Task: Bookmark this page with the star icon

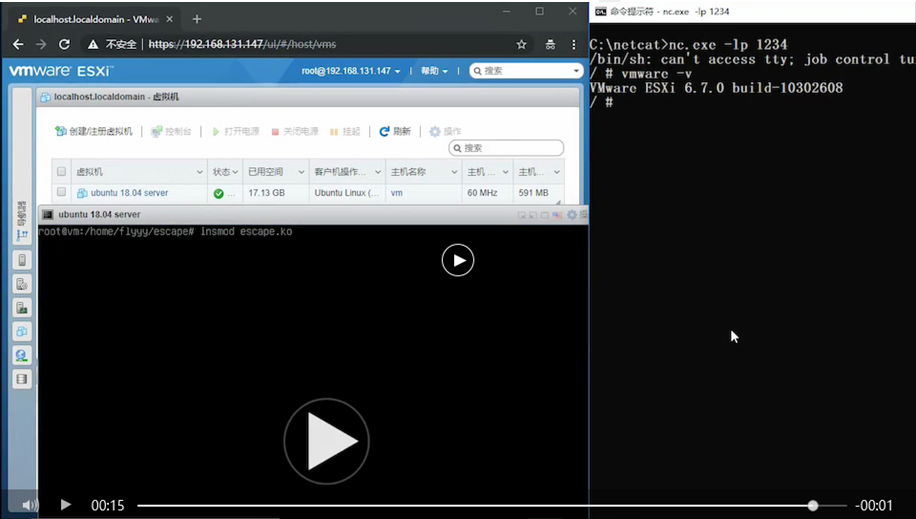Action: tap(521, 44)
